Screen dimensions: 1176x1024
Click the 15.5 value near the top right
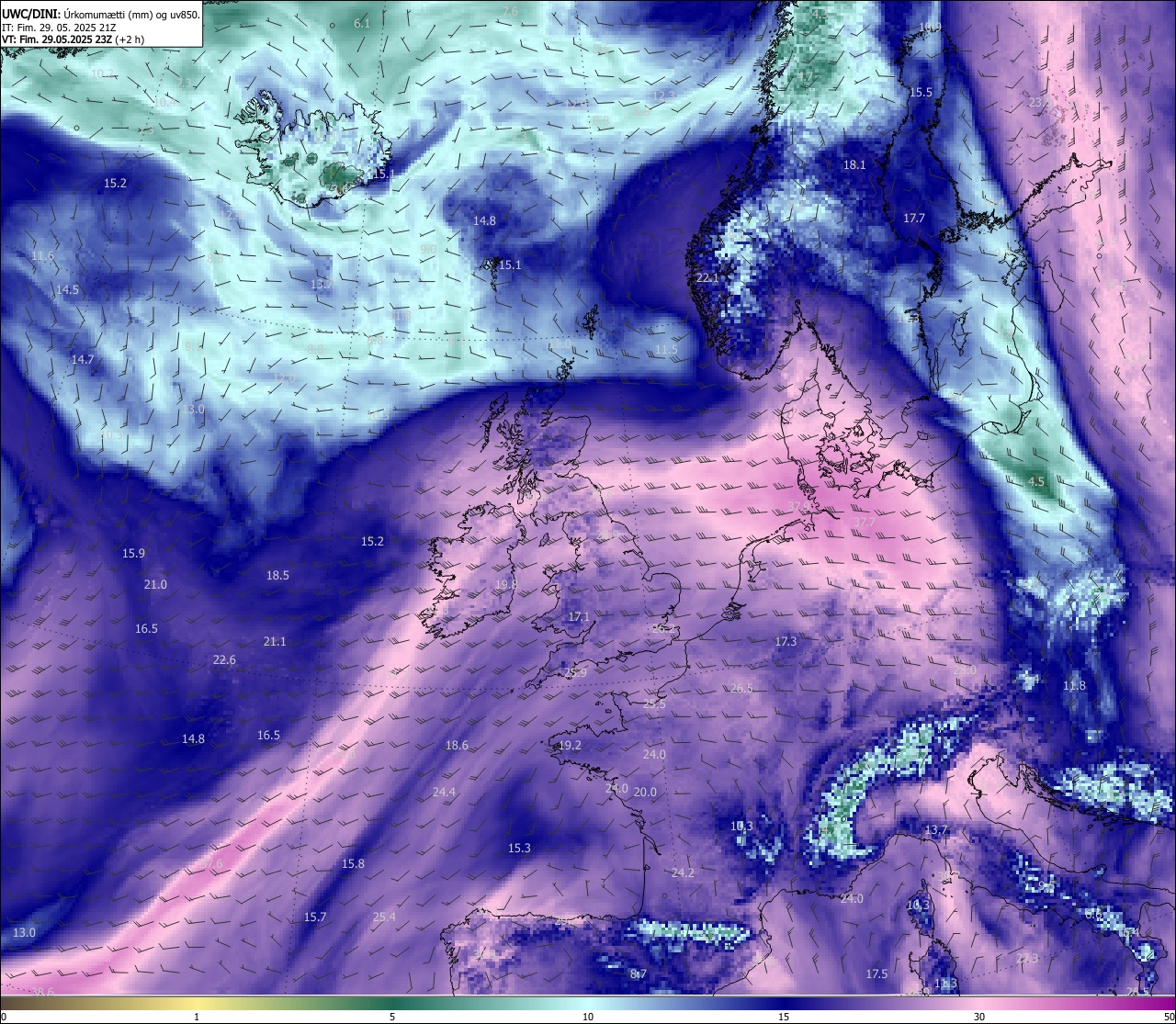click(921, 92)
